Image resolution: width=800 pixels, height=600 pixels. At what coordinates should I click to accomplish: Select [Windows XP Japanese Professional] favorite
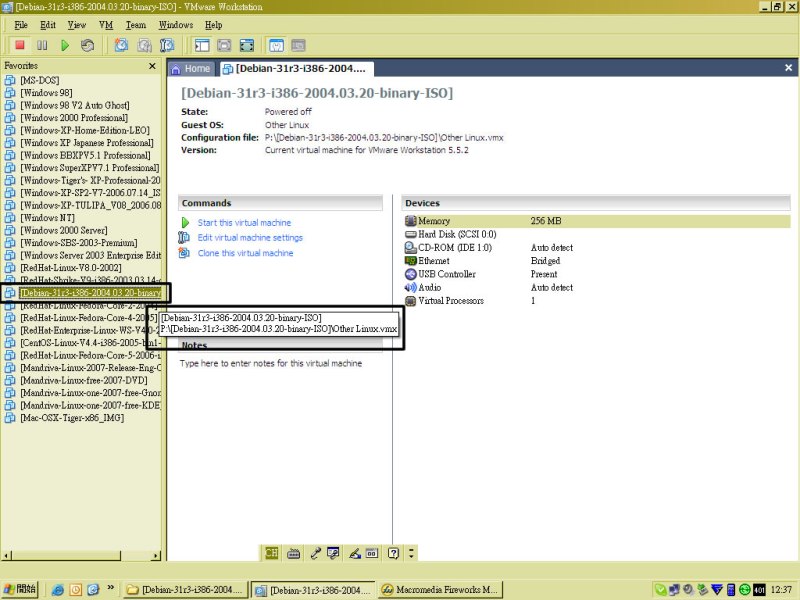87,142
